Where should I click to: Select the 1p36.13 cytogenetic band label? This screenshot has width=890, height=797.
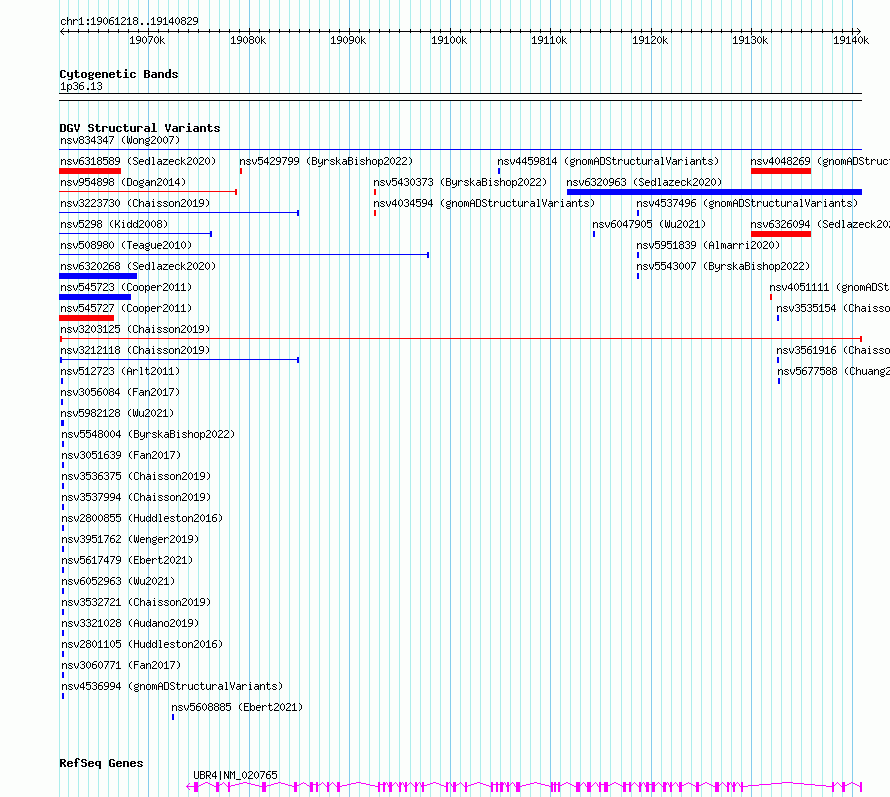pyautogui.click(x=81, y=86)
